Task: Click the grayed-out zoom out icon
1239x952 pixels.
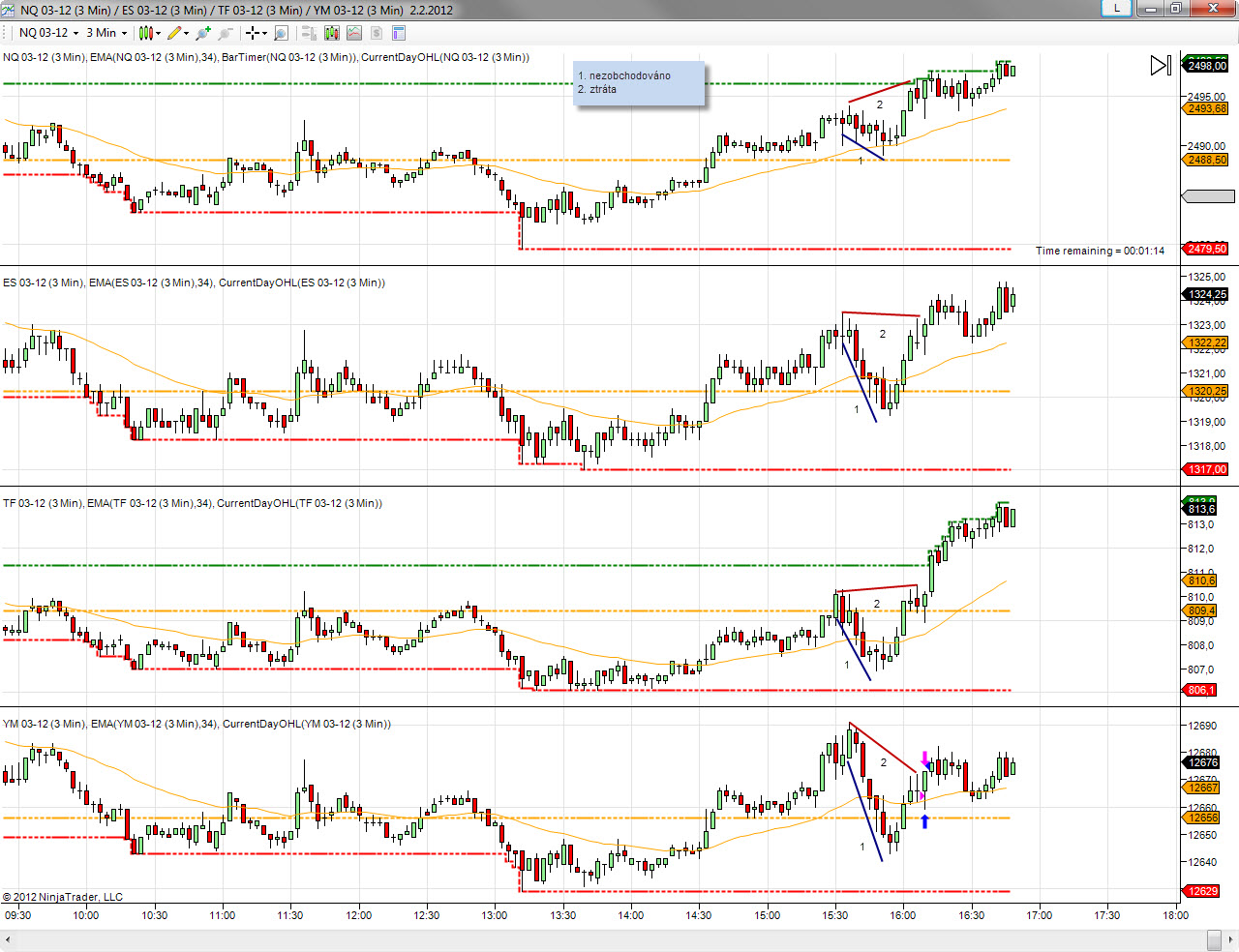Action: point(225,33)
